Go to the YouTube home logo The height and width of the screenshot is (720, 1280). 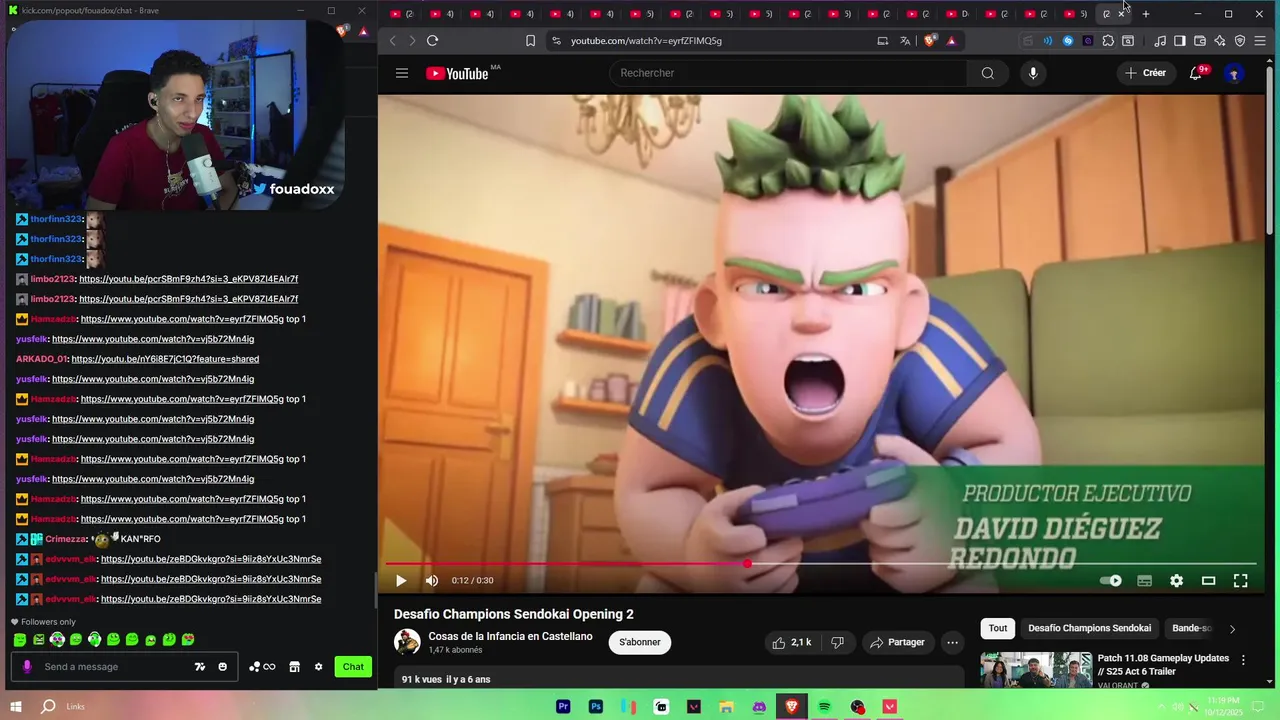457,73
